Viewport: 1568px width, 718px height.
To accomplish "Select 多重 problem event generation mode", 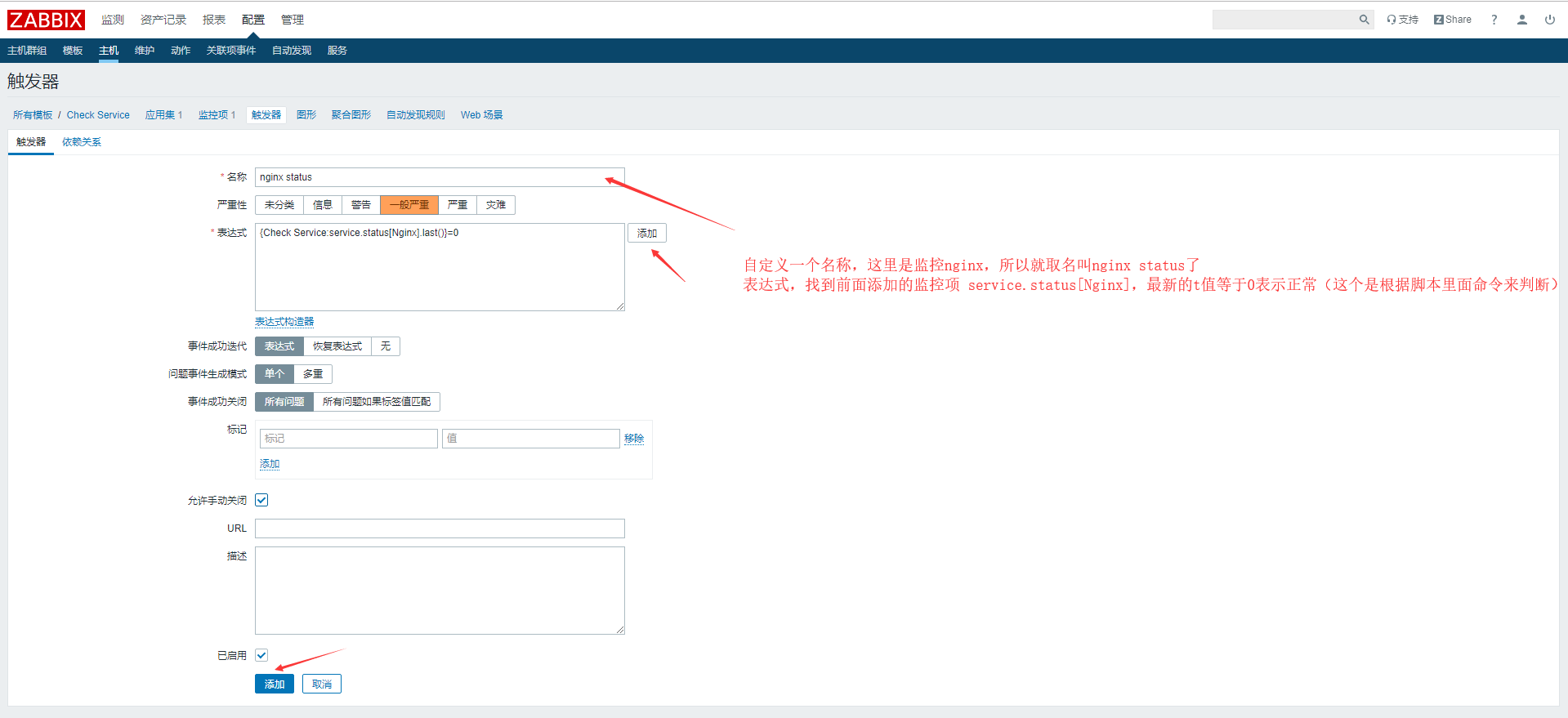I will (x=313, y=374).
